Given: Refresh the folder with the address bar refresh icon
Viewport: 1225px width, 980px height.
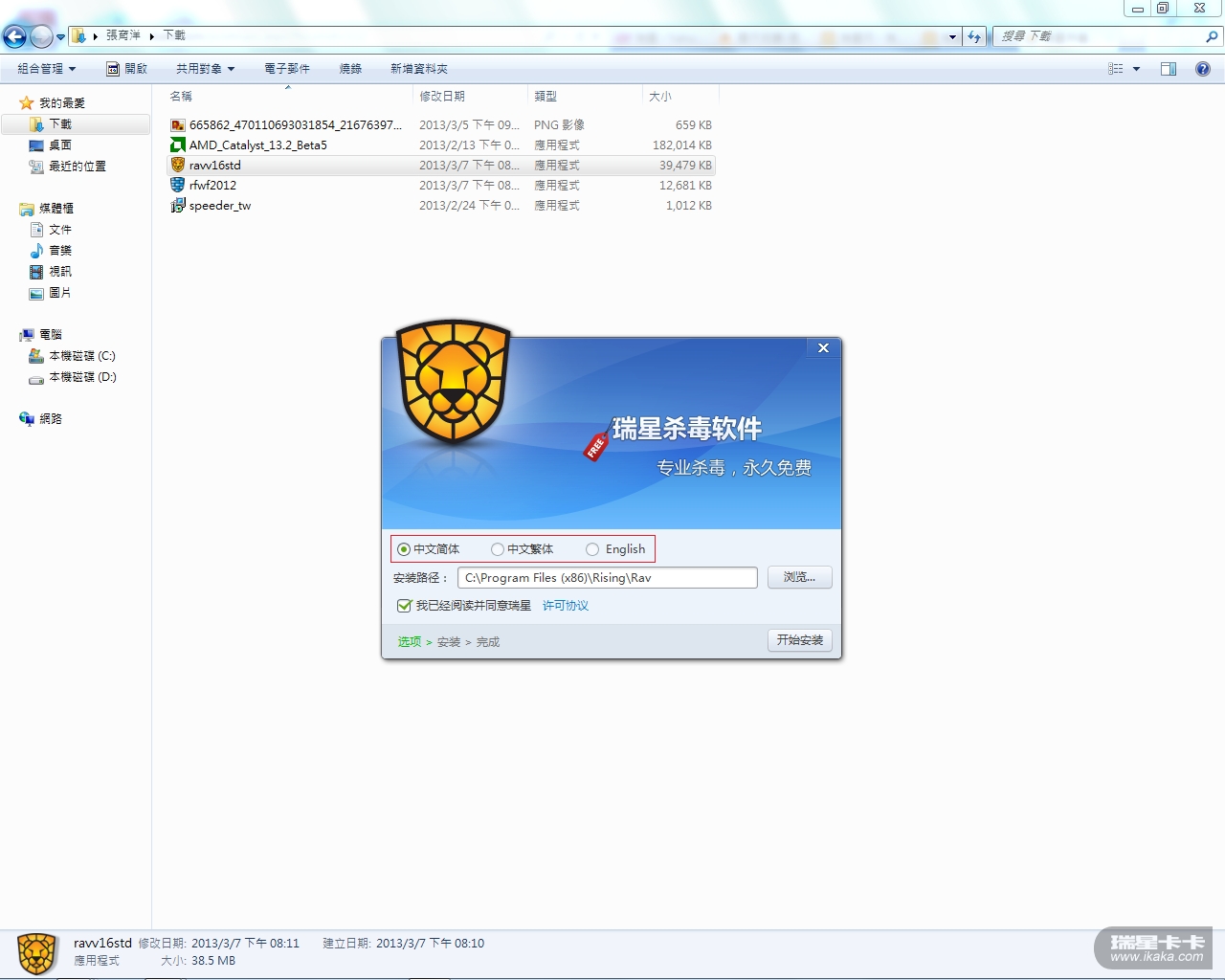Looking at the screenshot, I should tap(974, 36).
